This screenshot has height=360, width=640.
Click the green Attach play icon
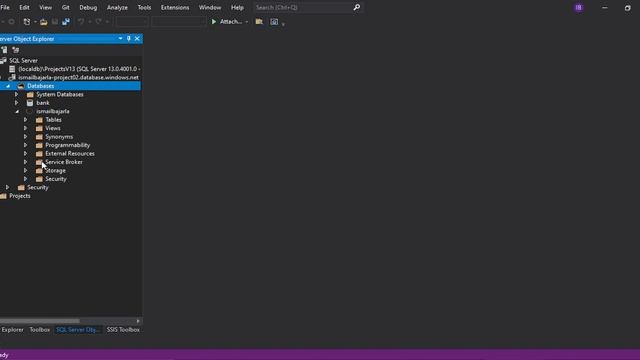213,22
